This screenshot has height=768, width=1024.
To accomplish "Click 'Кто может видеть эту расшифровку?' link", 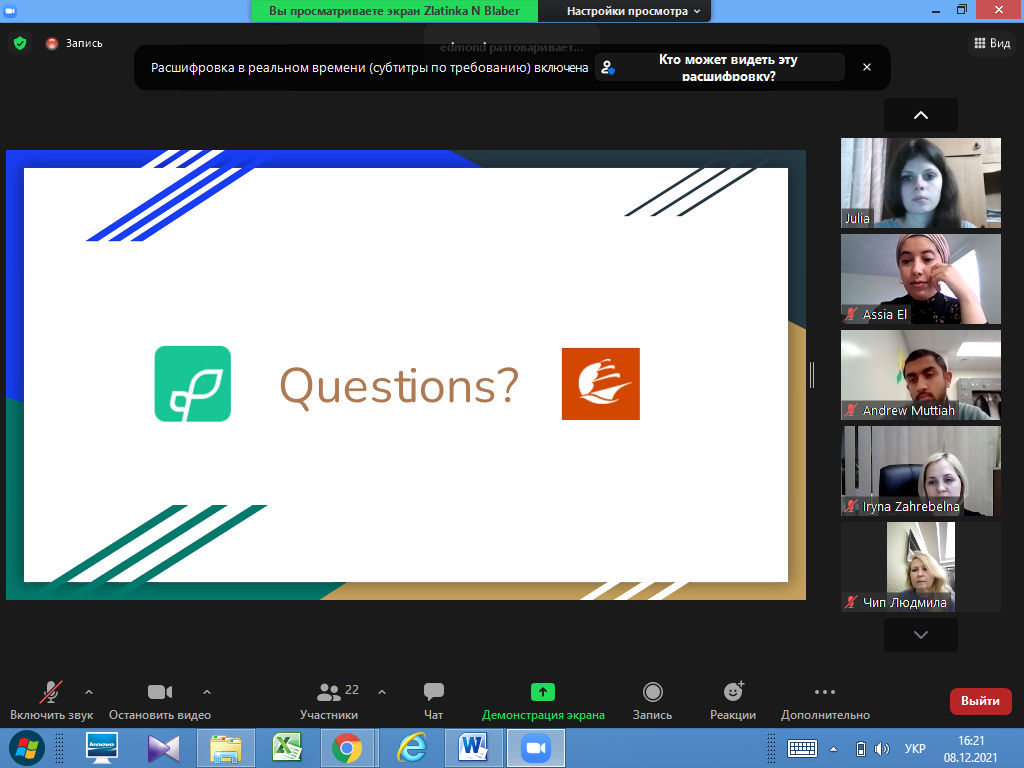I will 720,67.
